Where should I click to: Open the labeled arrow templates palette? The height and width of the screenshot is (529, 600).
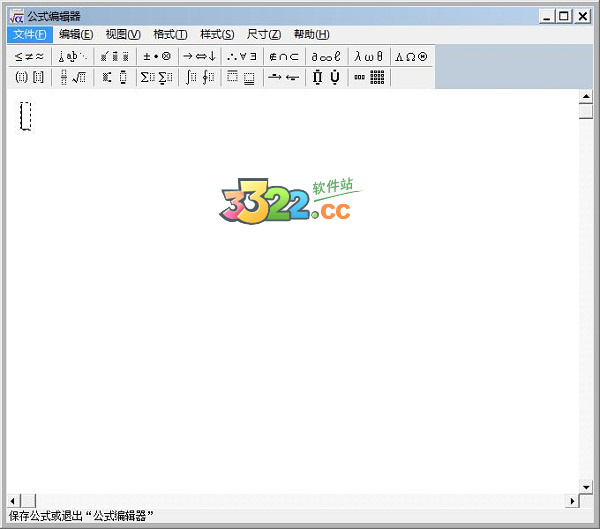click(284, 77)
